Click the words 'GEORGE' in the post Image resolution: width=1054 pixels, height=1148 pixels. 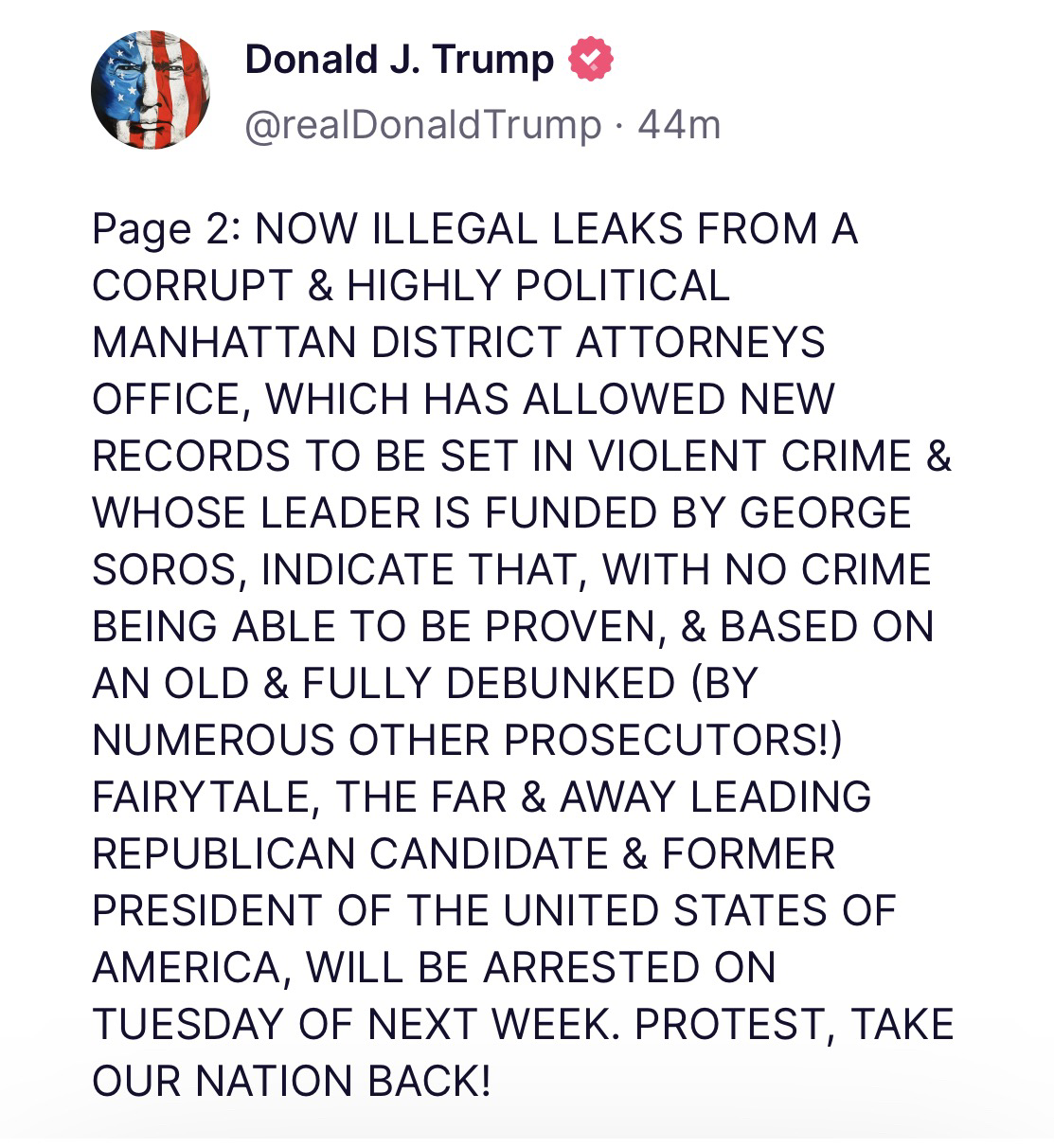click(x=825, y=513)
